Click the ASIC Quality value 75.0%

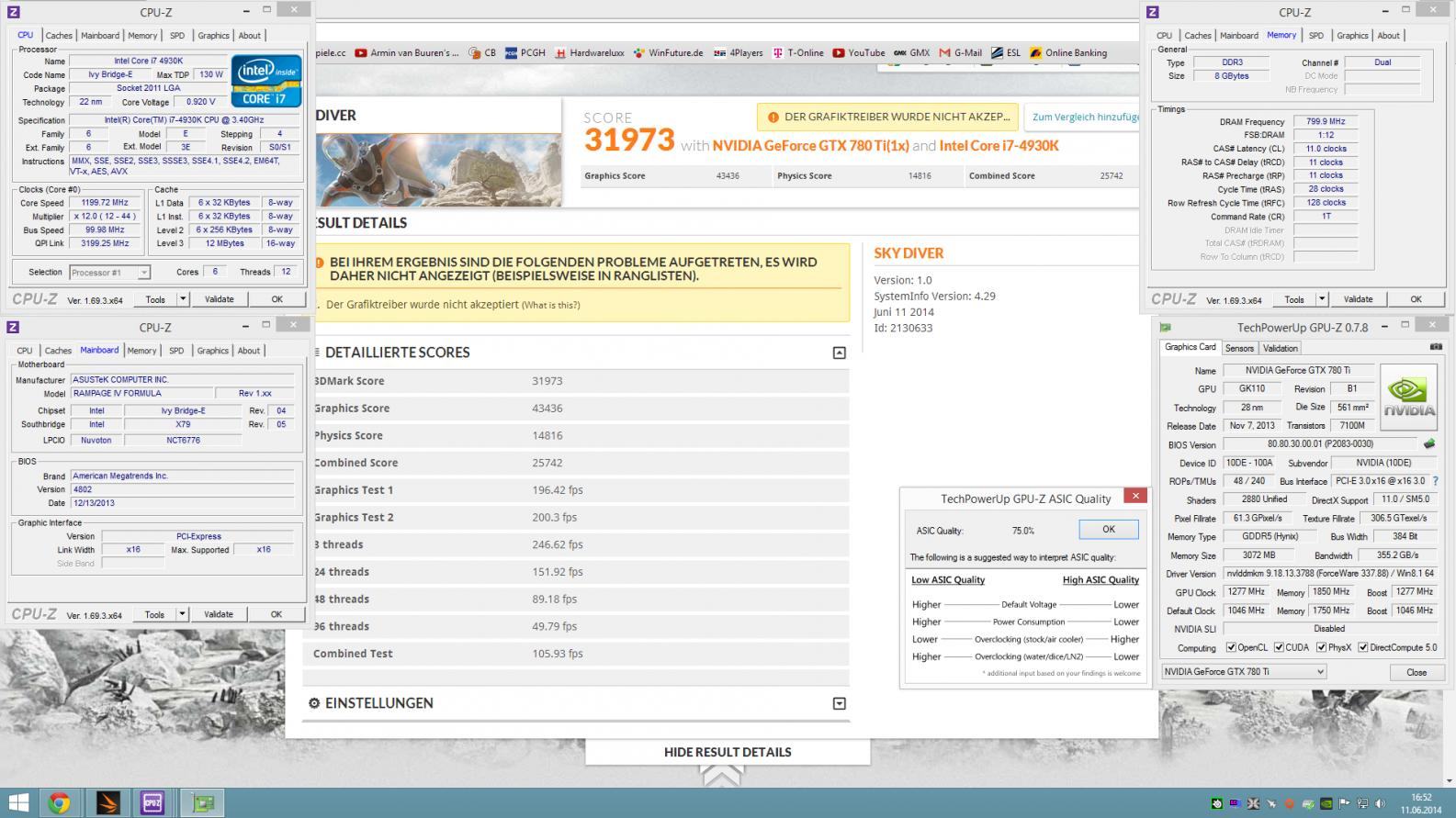[1022, 531]
